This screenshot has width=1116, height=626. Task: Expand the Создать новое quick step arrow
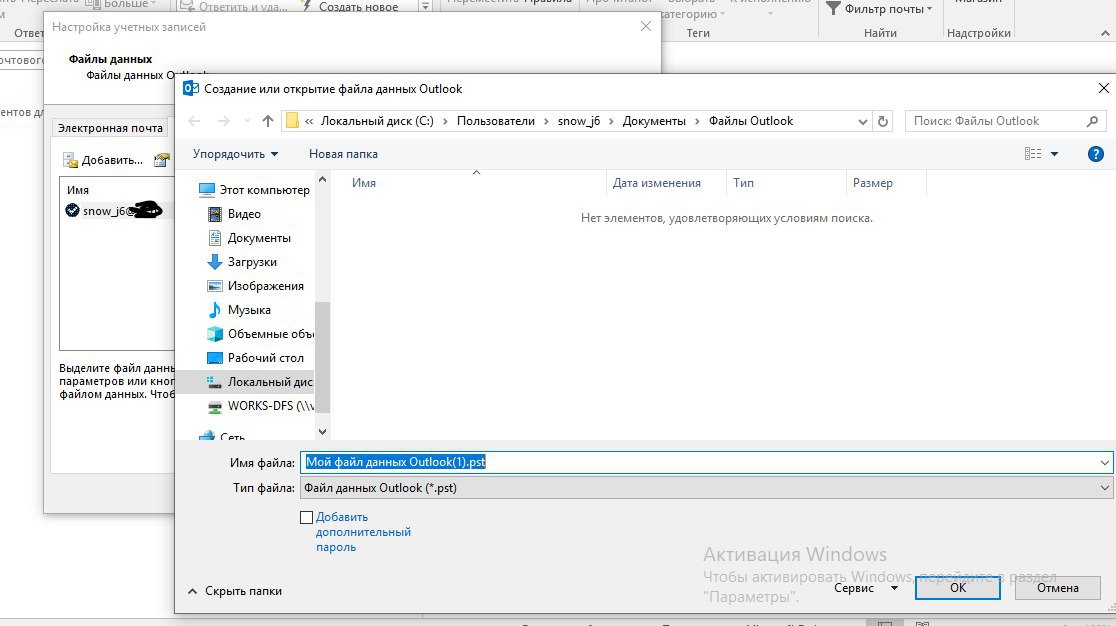[425, 6]
